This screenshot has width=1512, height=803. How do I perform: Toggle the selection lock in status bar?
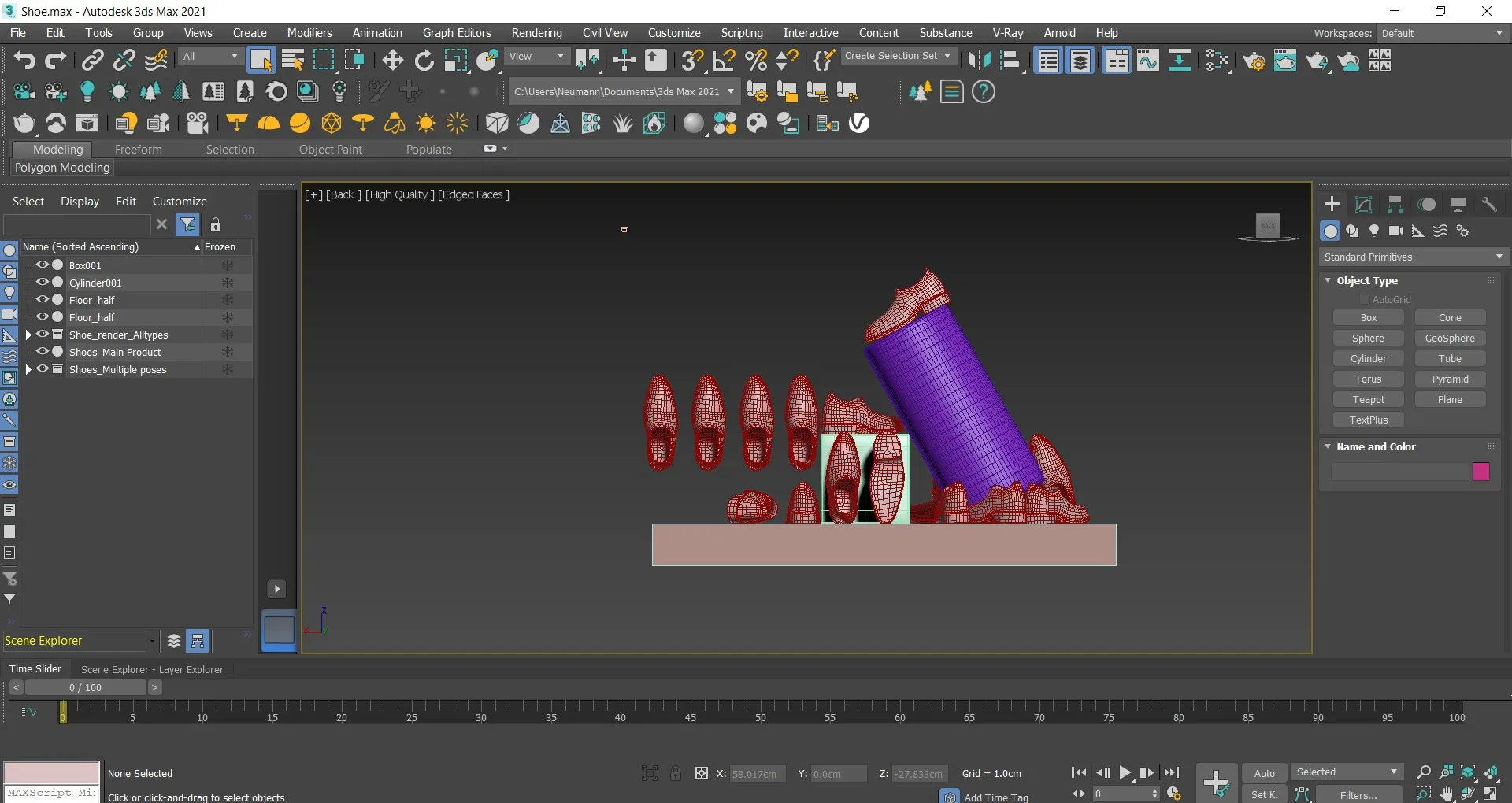[x=676, y=773]
